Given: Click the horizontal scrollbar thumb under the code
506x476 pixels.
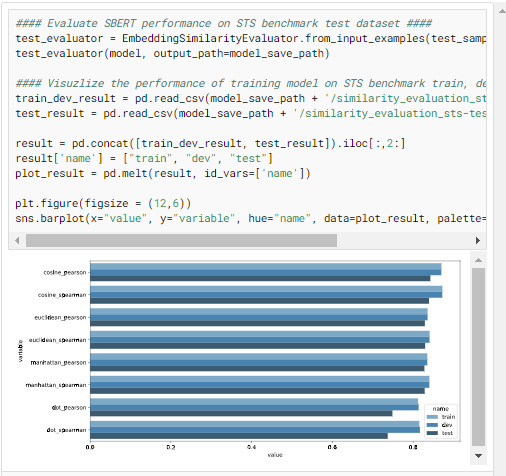Looking at the screenshot, I should click(181, 240).
